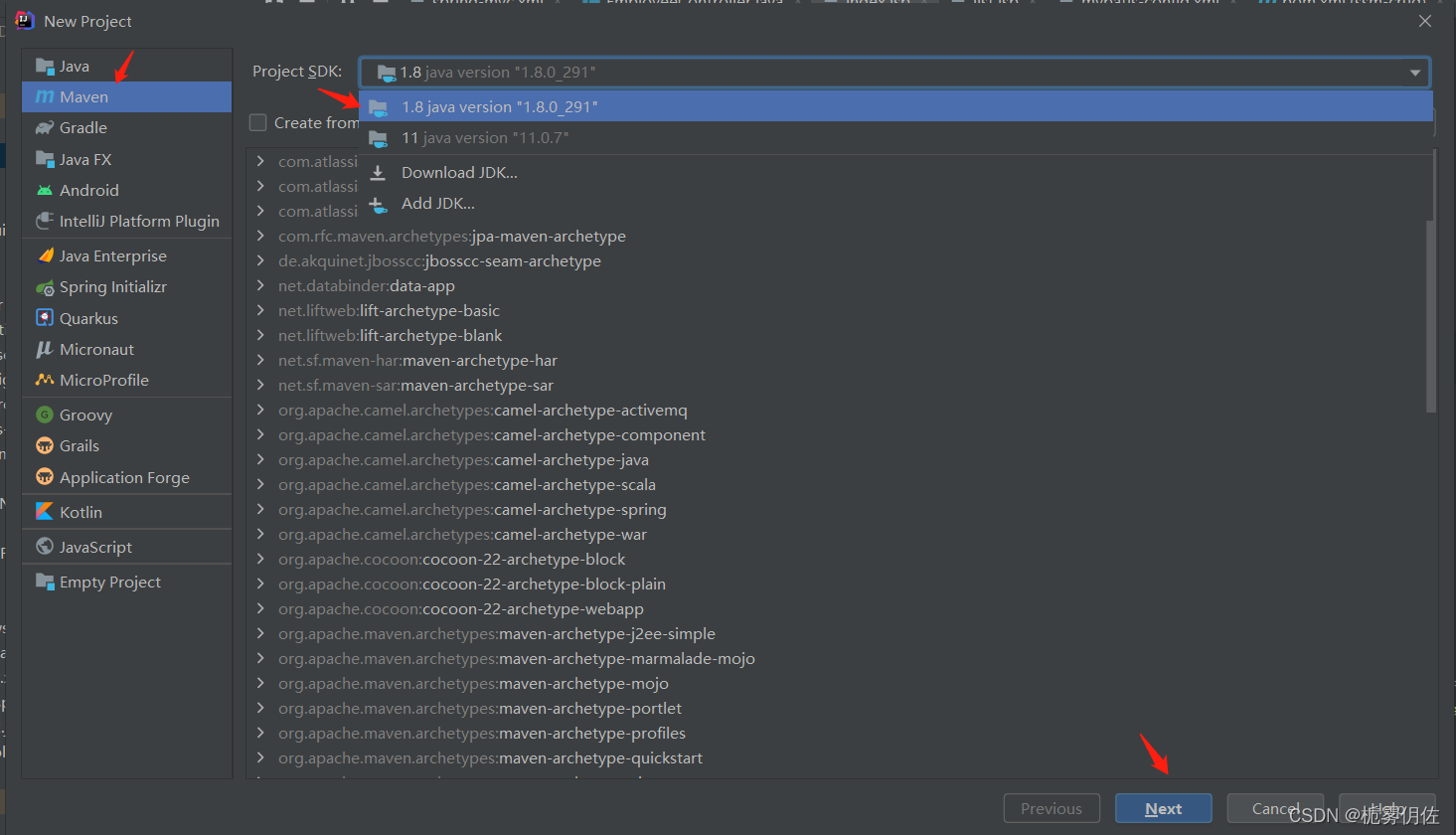This screenshot has width=1456, height=835.
Task: Click the Java FX folder icon
Action: pos(45,159)
